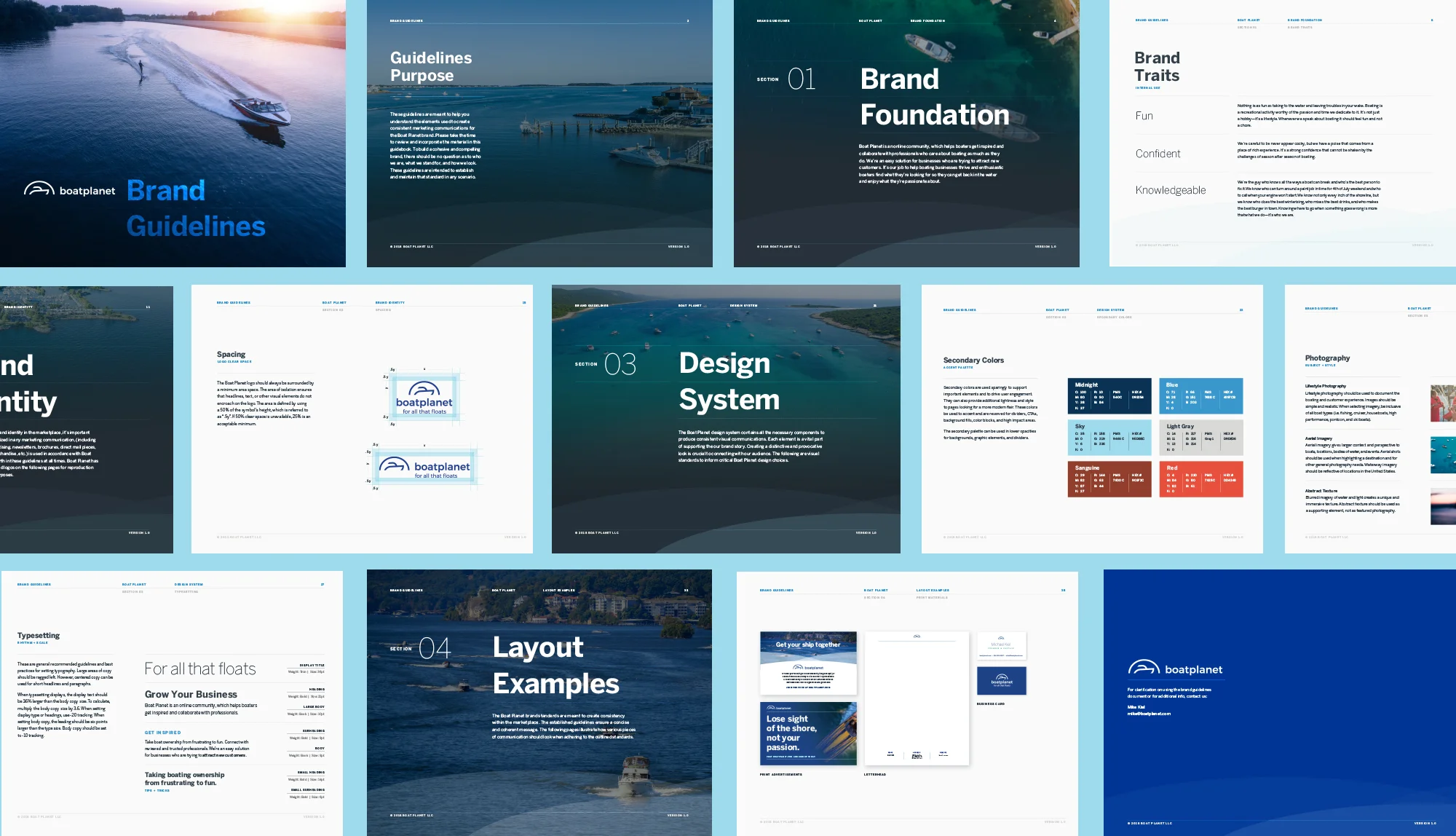Image resolution: width=1456 pixels, height=836 pixels.
Task: Click the 'GET INSPIRED' subheading sample
Action: (162, 733)
